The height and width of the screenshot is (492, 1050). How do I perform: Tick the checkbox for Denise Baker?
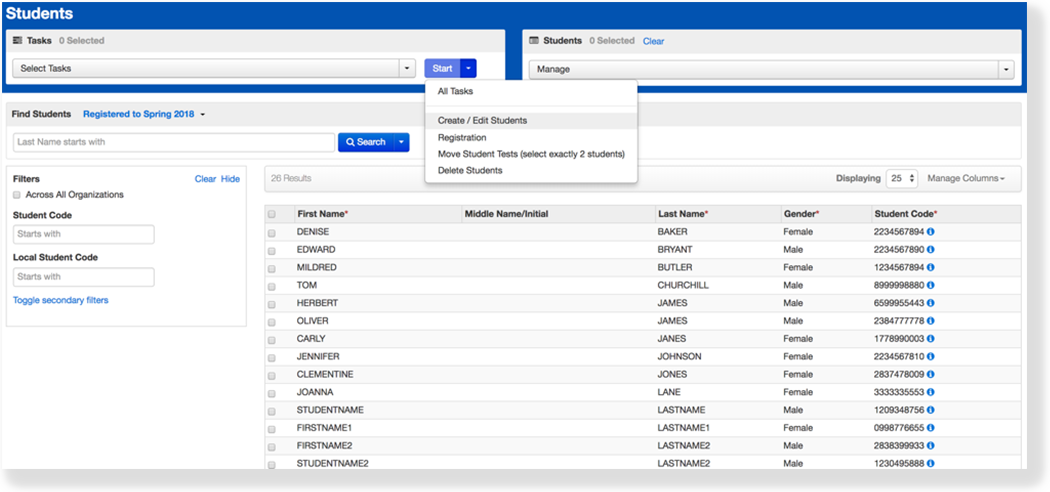[272, 232]
